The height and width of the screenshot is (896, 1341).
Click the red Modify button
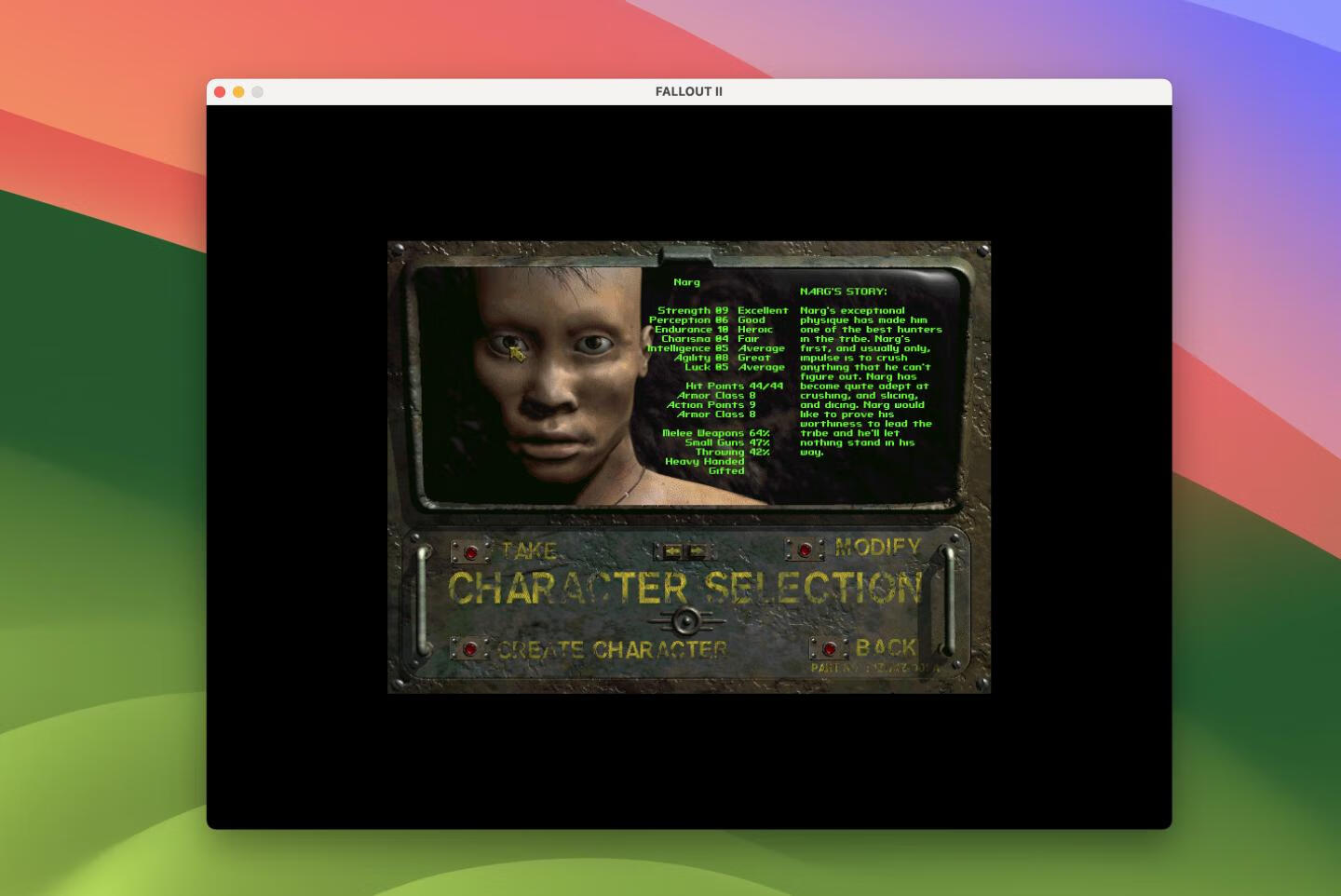(x=805, y=550)
